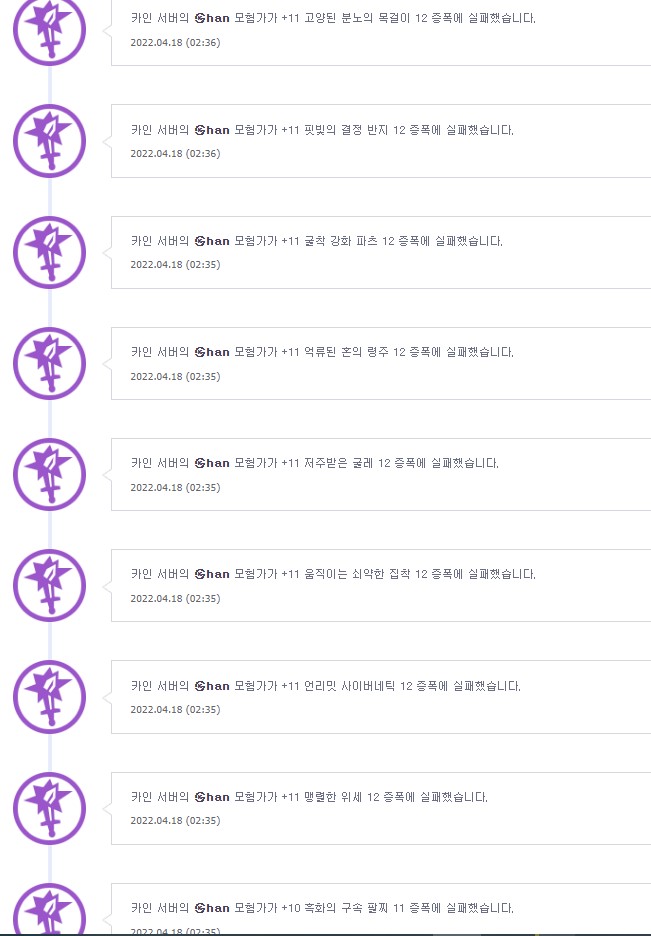The image size is (651, 936).
Task: Click the icon next to 움직이는 쇠약한 집착
Action: pos(50,585)
